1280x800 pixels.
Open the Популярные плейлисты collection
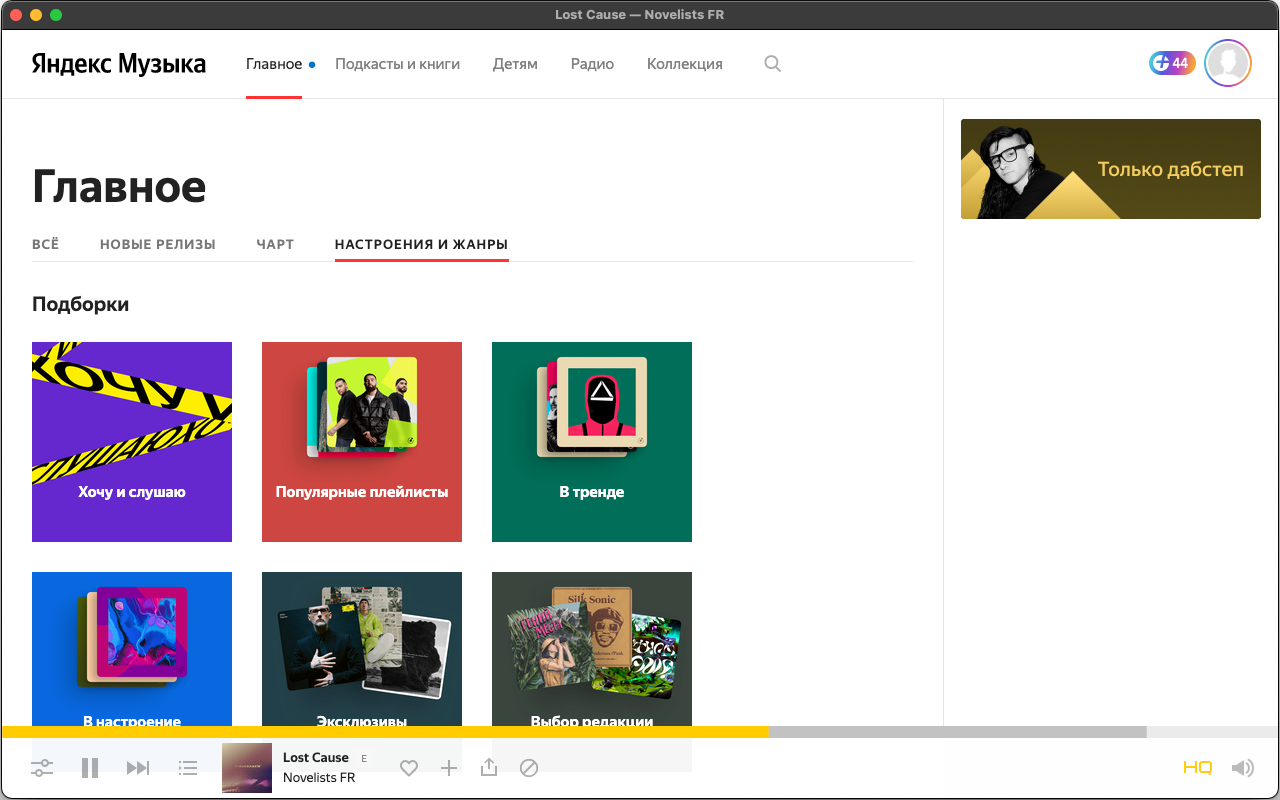pos(361,441)
